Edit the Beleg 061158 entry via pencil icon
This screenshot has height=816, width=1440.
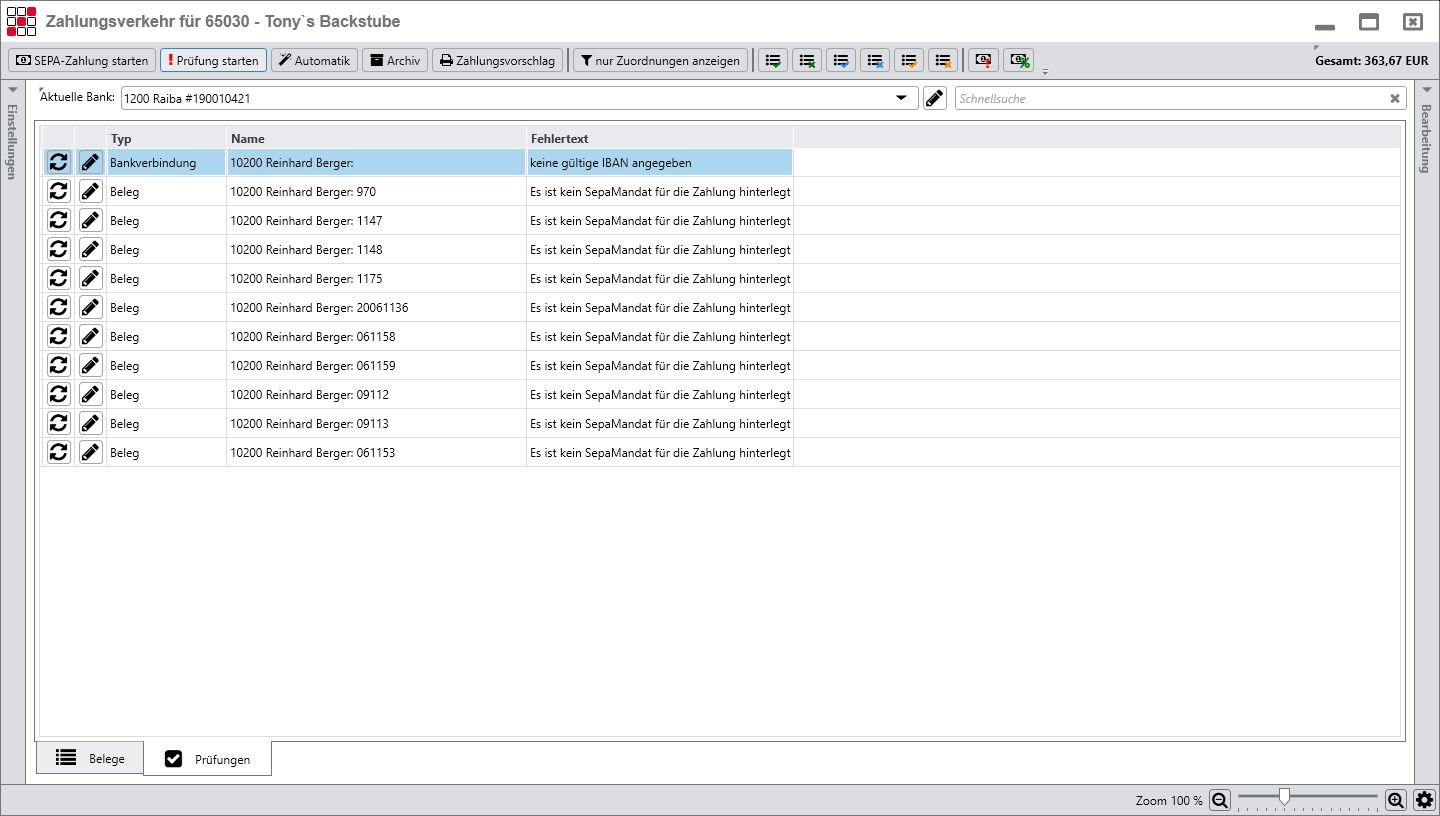[x=90, y=337]
